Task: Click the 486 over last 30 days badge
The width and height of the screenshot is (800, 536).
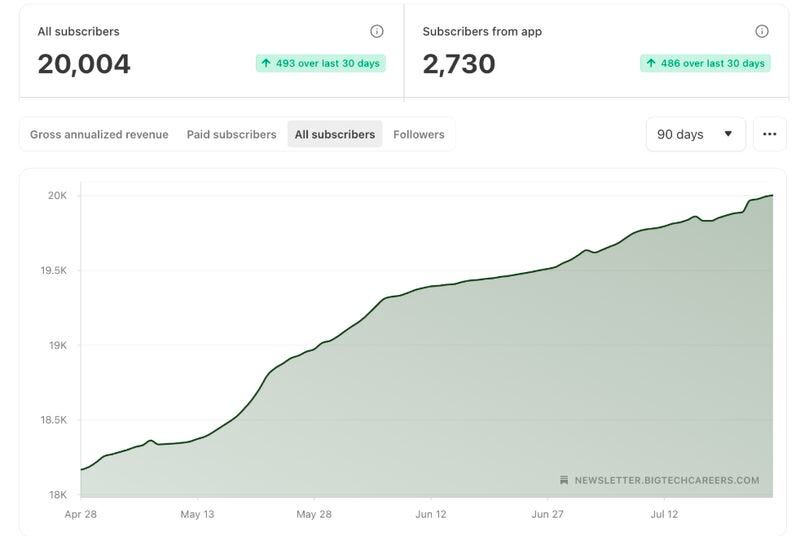Action: [x=706, y=63]
